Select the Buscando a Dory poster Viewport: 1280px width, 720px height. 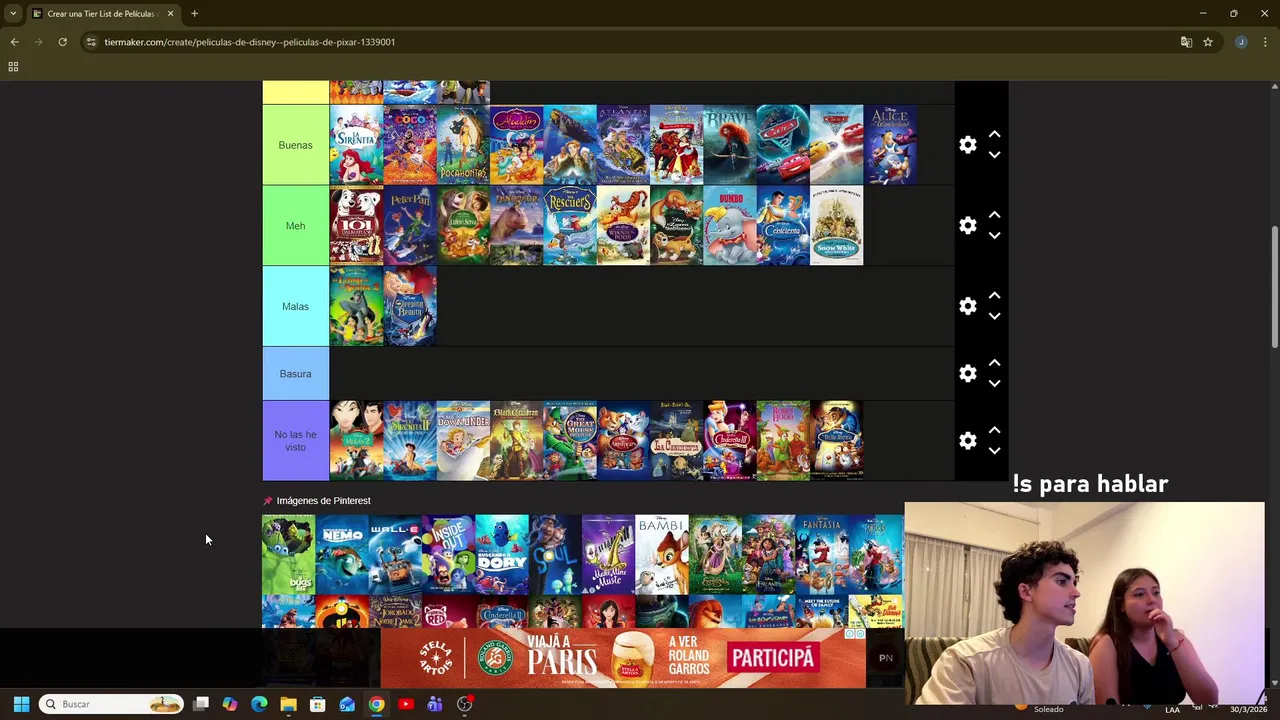point(502,555)
